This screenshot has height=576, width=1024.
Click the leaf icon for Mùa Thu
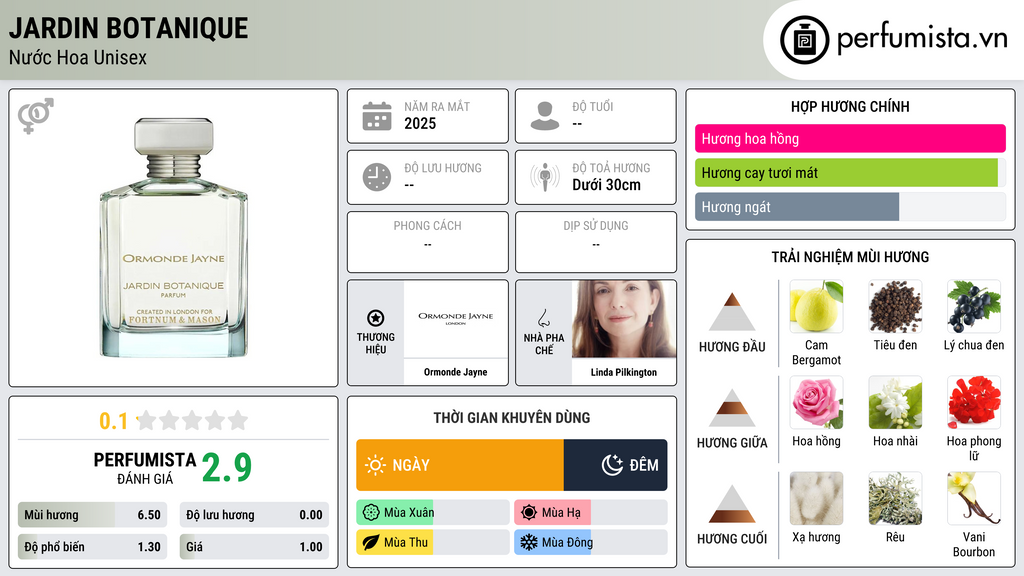[x=370, y=542]
